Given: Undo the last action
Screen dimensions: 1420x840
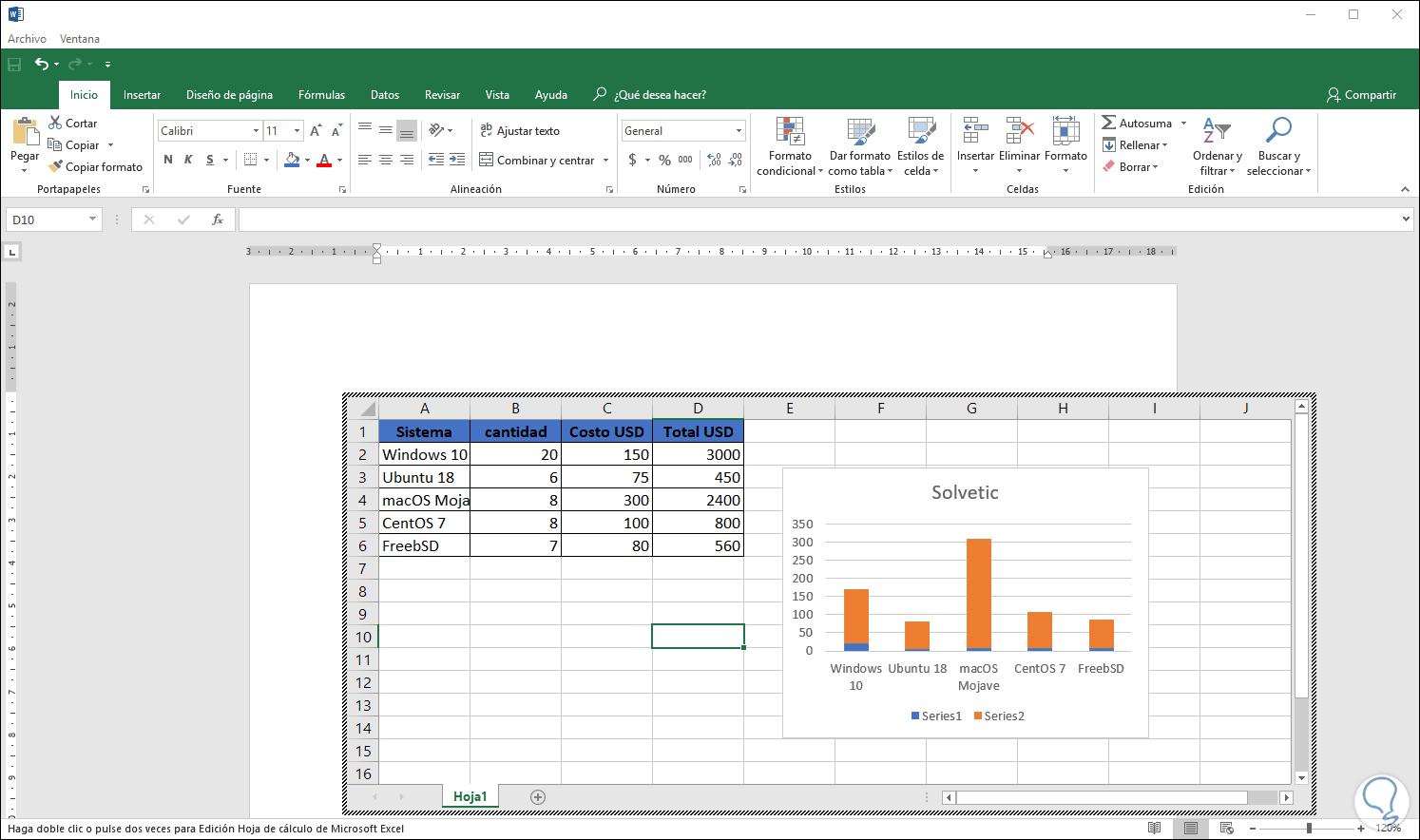Looking at the screenshot, I should (42, 65).
